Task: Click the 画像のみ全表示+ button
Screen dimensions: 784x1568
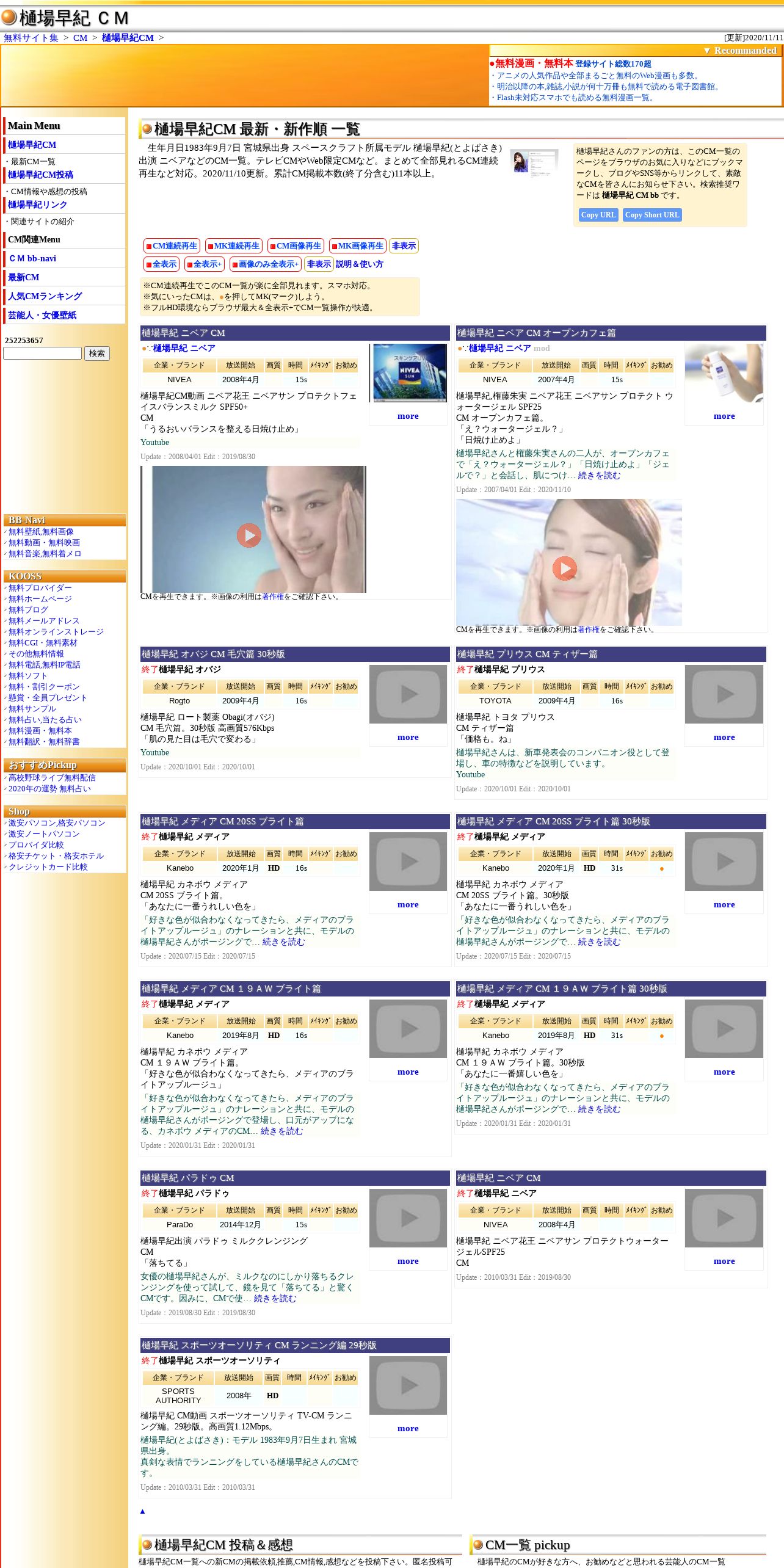Action: [x=265, y=264]
